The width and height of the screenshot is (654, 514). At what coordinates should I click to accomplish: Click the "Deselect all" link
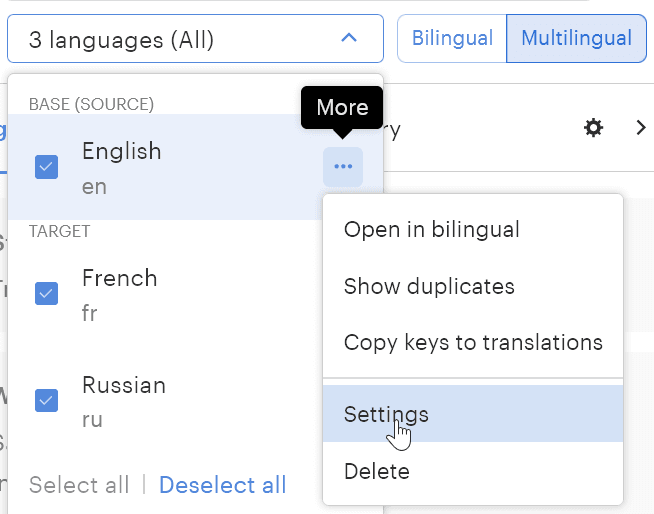222,485
